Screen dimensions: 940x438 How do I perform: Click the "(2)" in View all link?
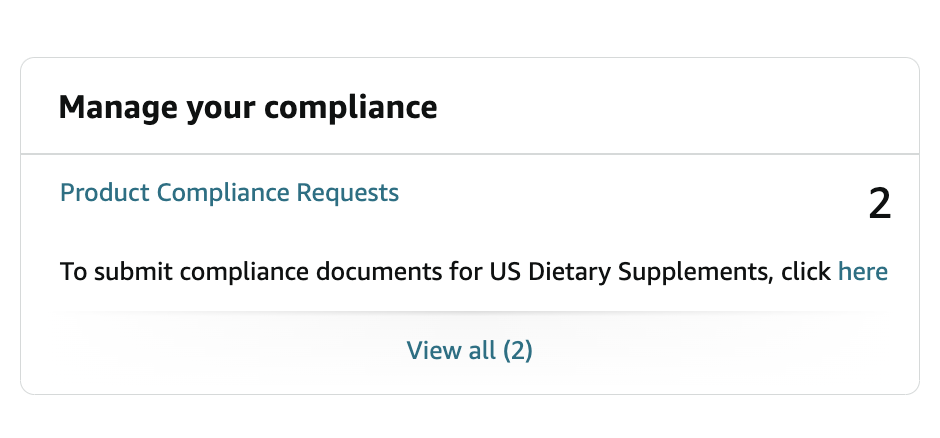pos(517,350)
